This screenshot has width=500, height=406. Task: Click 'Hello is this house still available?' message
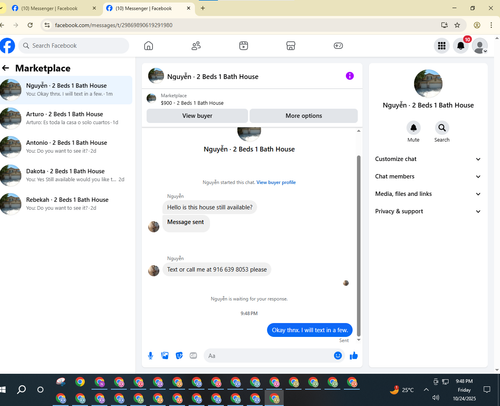point(210,207)
